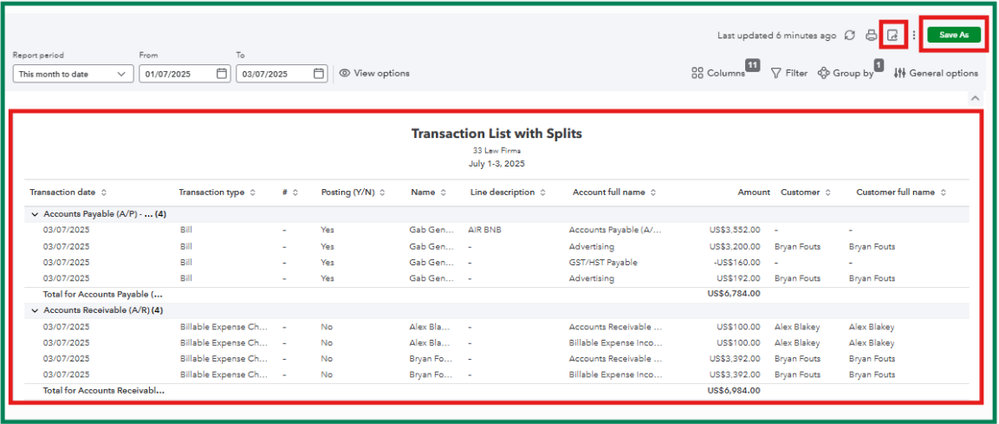Collapse the report options header chevron
Viewport: 999px width, 424px height.
pos(976,98)
